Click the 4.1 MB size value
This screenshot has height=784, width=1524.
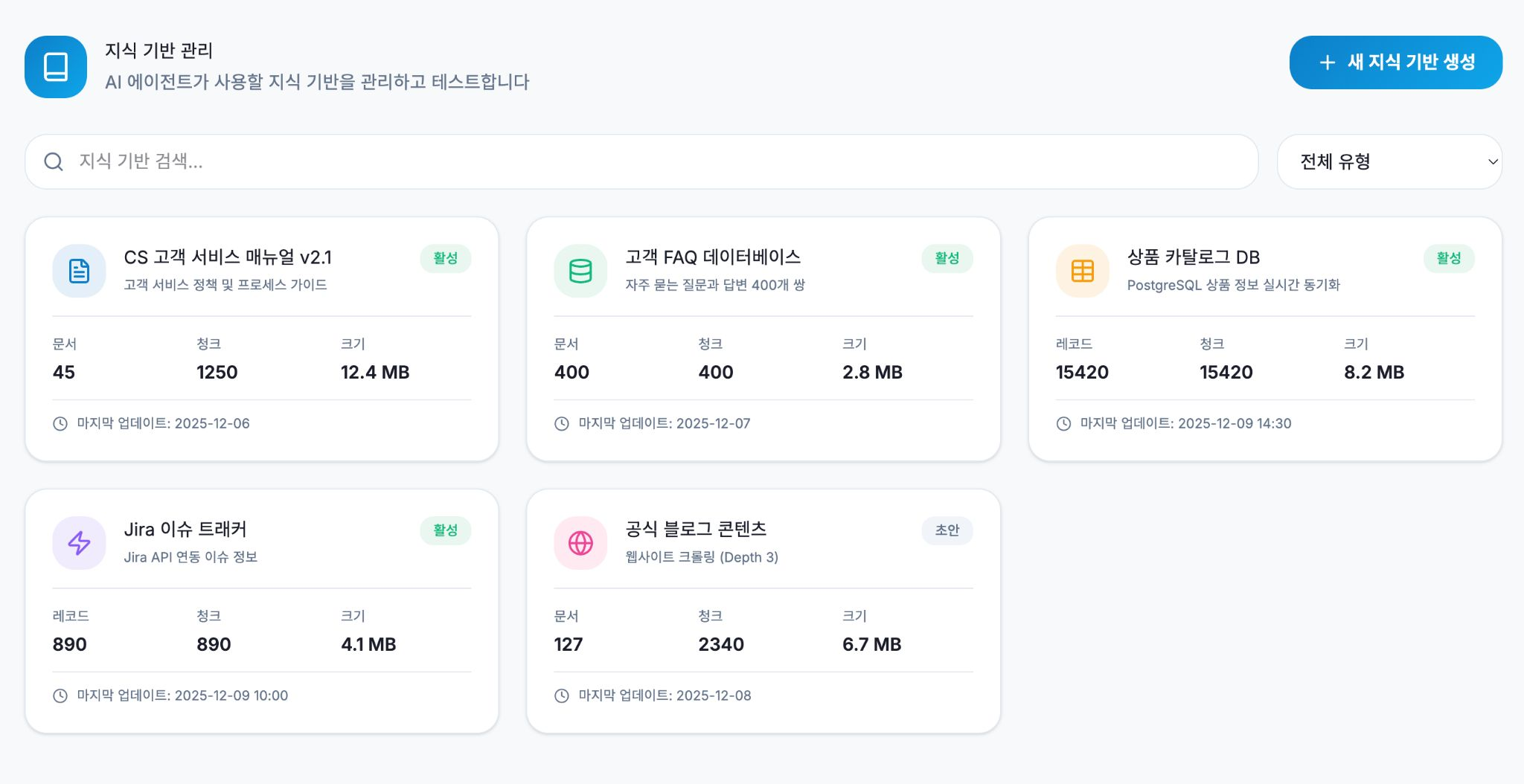[x=368, y=644]
